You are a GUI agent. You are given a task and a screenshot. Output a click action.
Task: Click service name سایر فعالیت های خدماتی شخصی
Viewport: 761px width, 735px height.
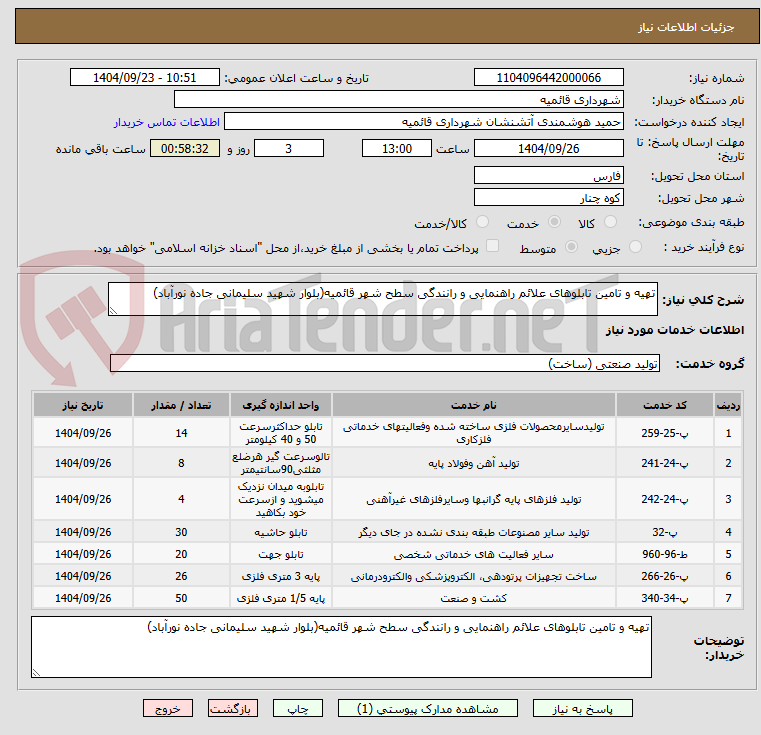[474, 554]
